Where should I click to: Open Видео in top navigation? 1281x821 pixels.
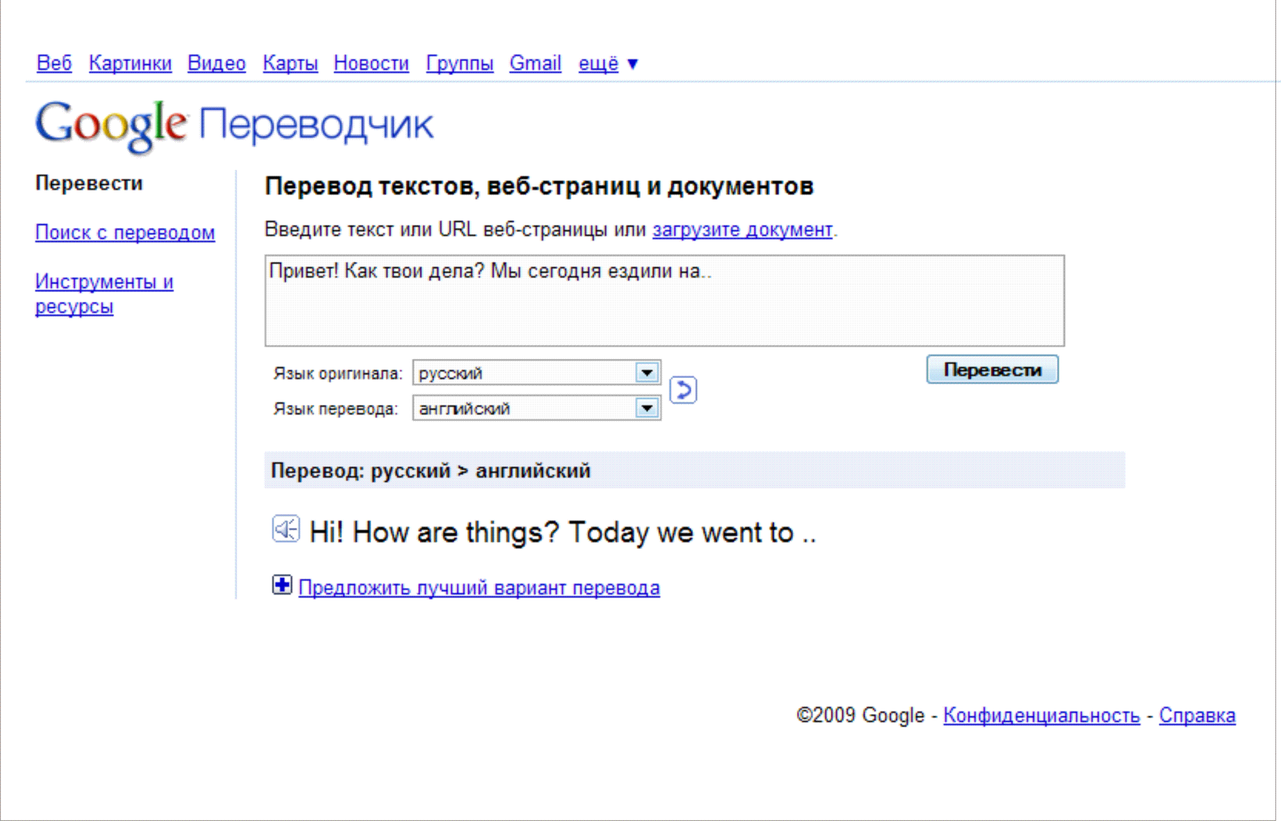(x=217, y=64)
